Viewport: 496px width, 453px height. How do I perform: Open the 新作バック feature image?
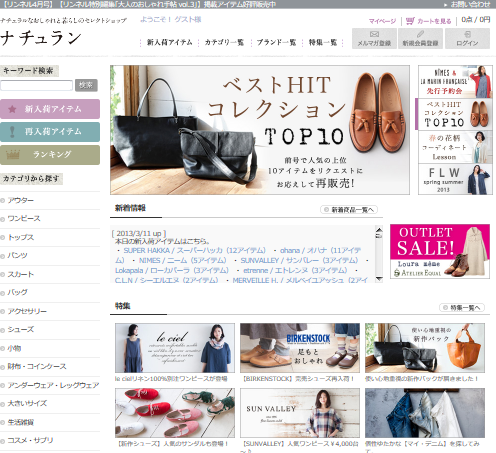[425, 348]
